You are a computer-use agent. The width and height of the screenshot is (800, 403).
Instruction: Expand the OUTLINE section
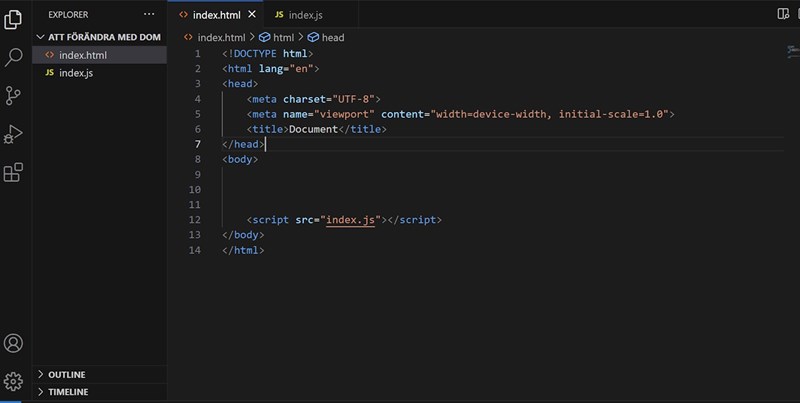coord(41,374)
